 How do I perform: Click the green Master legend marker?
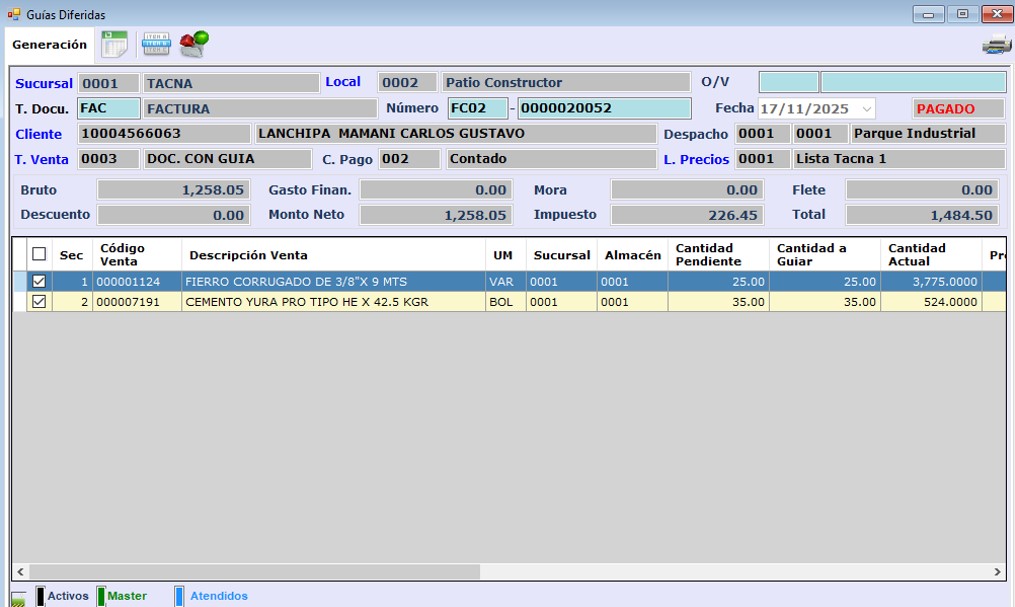pos(101,596)
